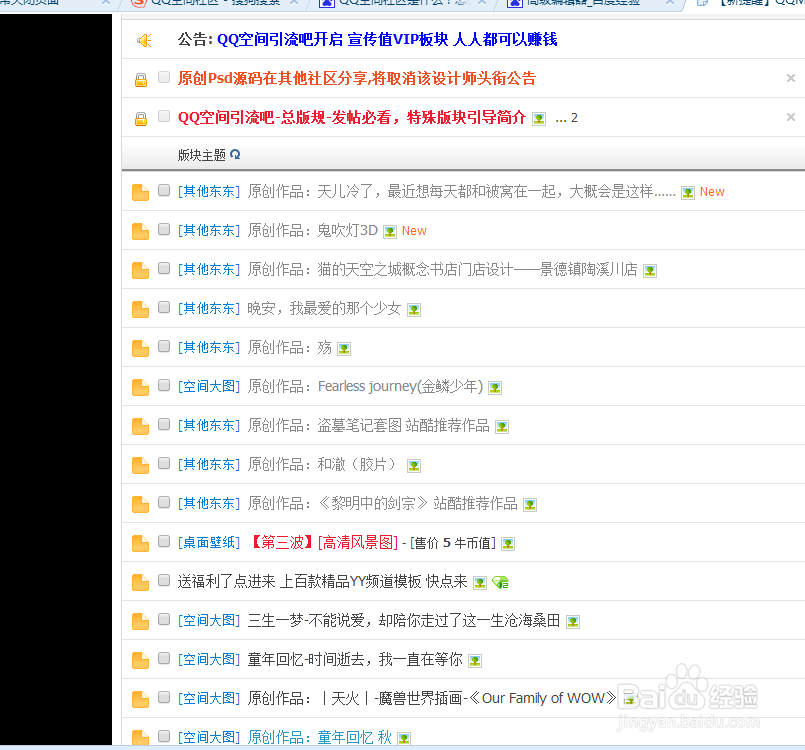Screen dimensions: 805x750
Task: Click folder icon of 三生一梦 thread
Action: [x=140, y=621]
